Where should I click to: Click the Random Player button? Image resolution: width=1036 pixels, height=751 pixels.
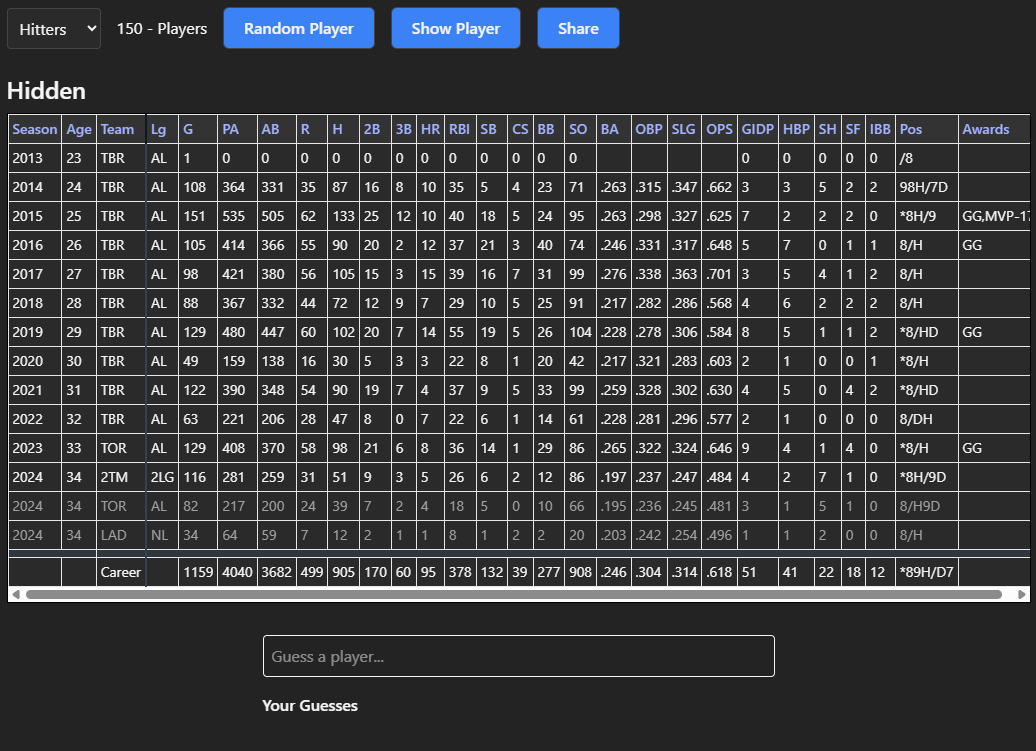coord(298,28)
